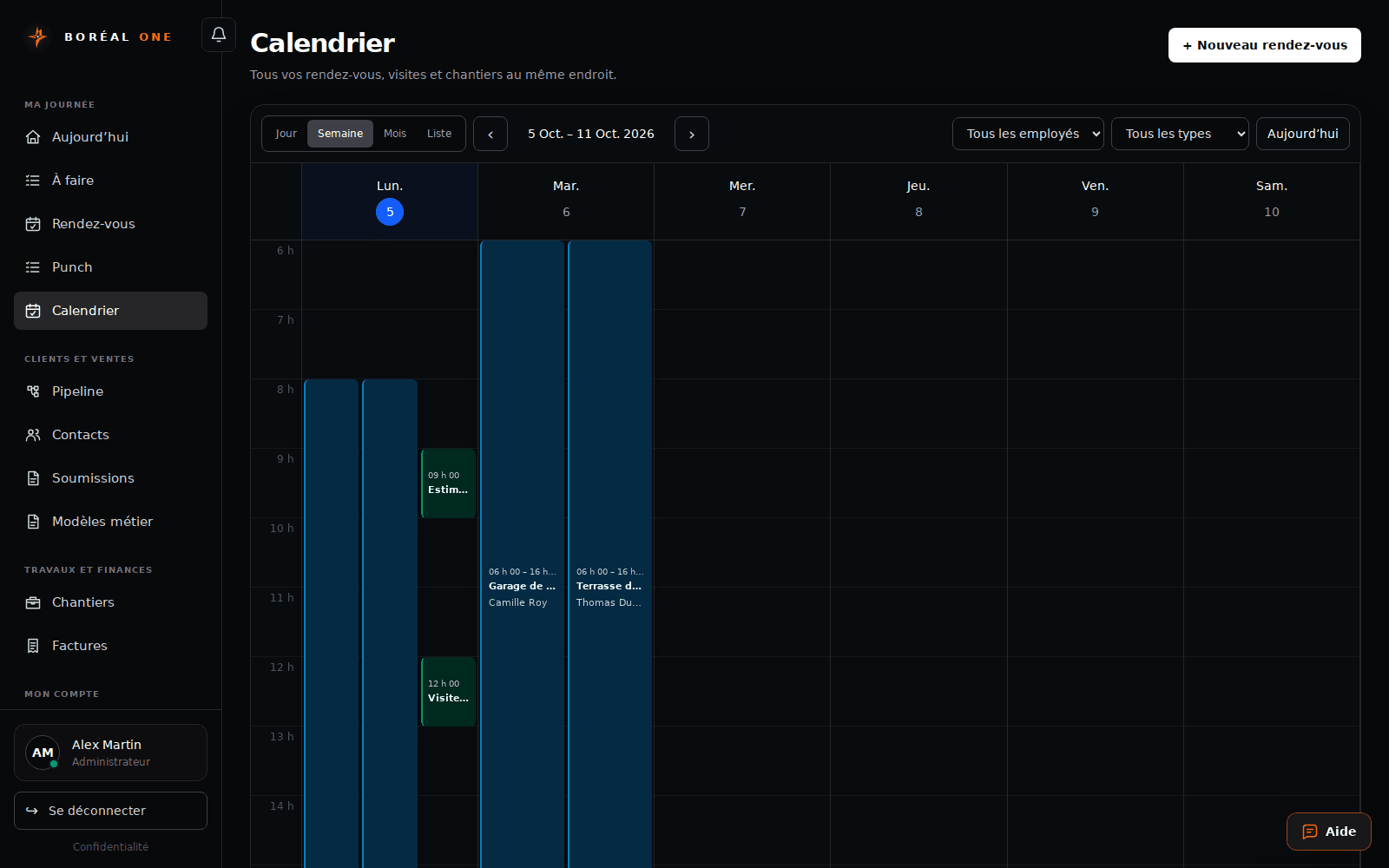Click the checklist icon beside À faire
Screen dimensions: 1389x868
click(33, 181)
